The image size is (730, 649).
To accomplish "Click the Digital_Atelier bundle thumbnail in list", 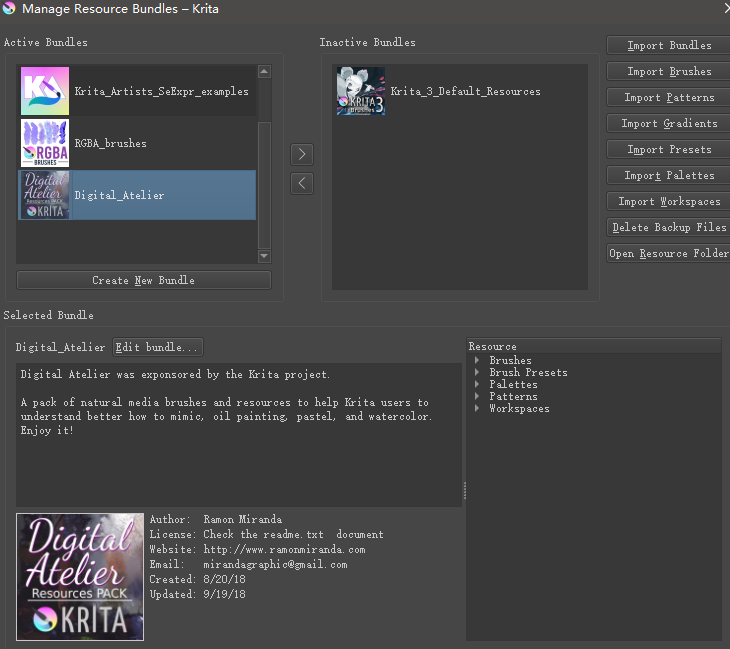I will [x=45, y=195].
